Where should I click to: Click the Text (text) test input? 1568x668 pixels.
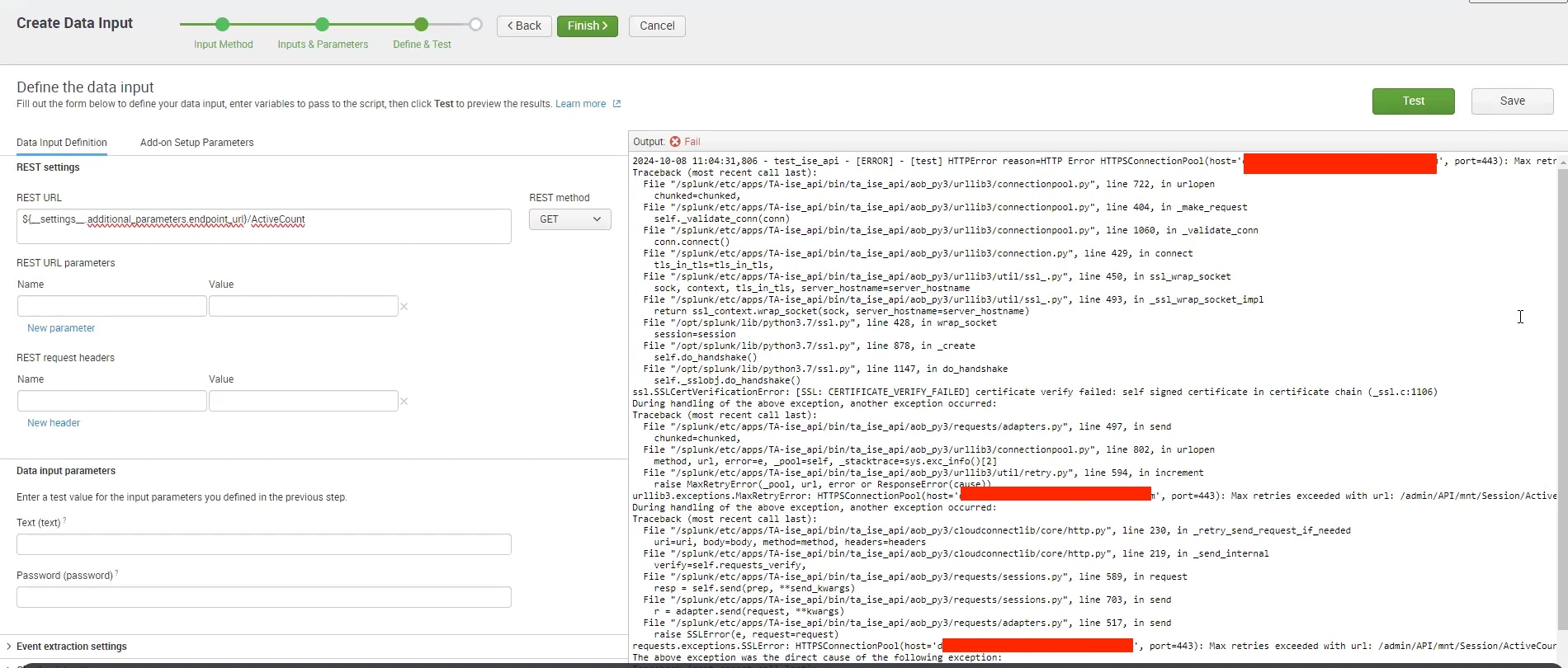click(264, 544)
